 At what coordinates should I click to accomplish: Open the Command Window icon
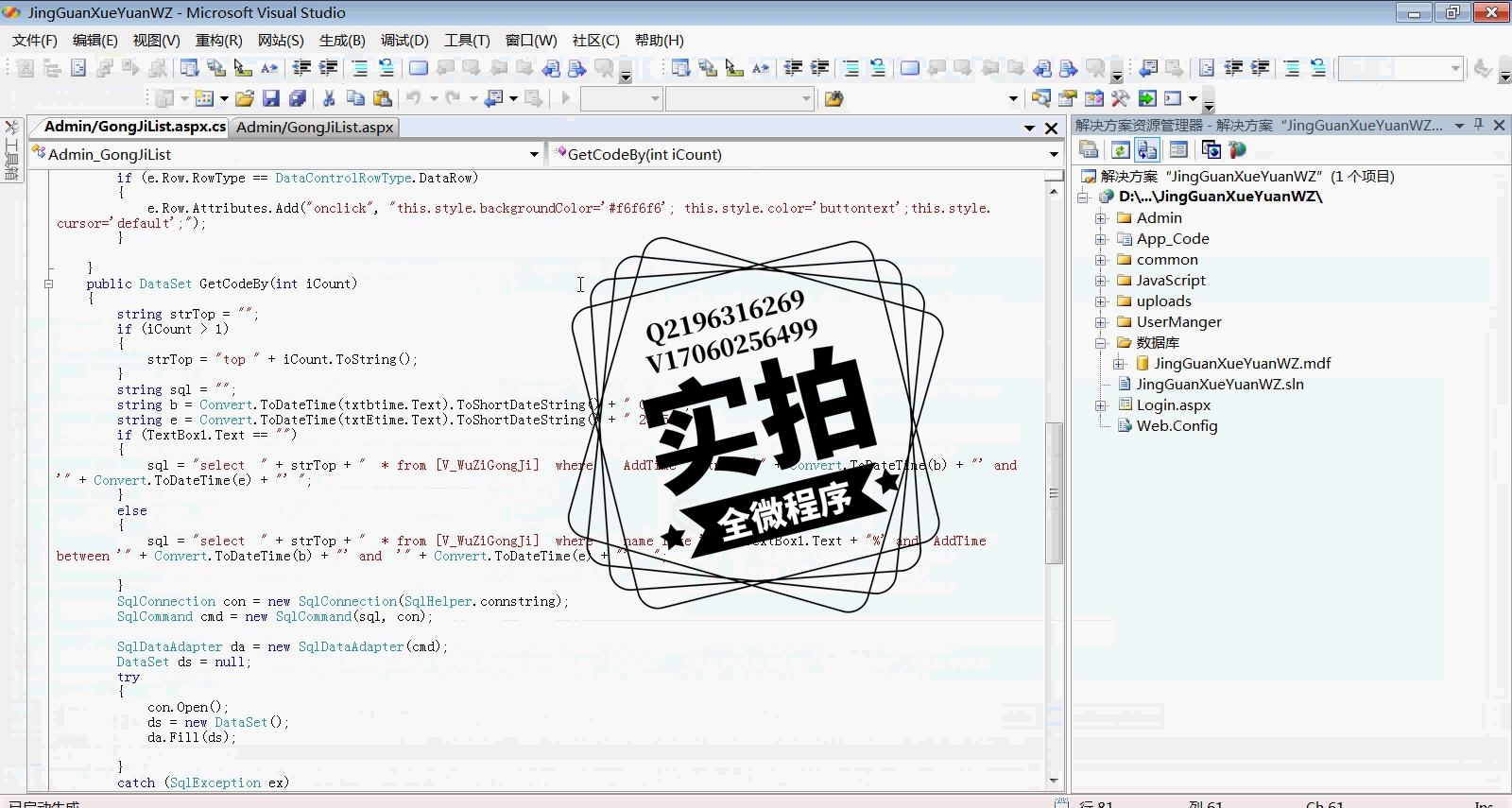[1173, 98]
